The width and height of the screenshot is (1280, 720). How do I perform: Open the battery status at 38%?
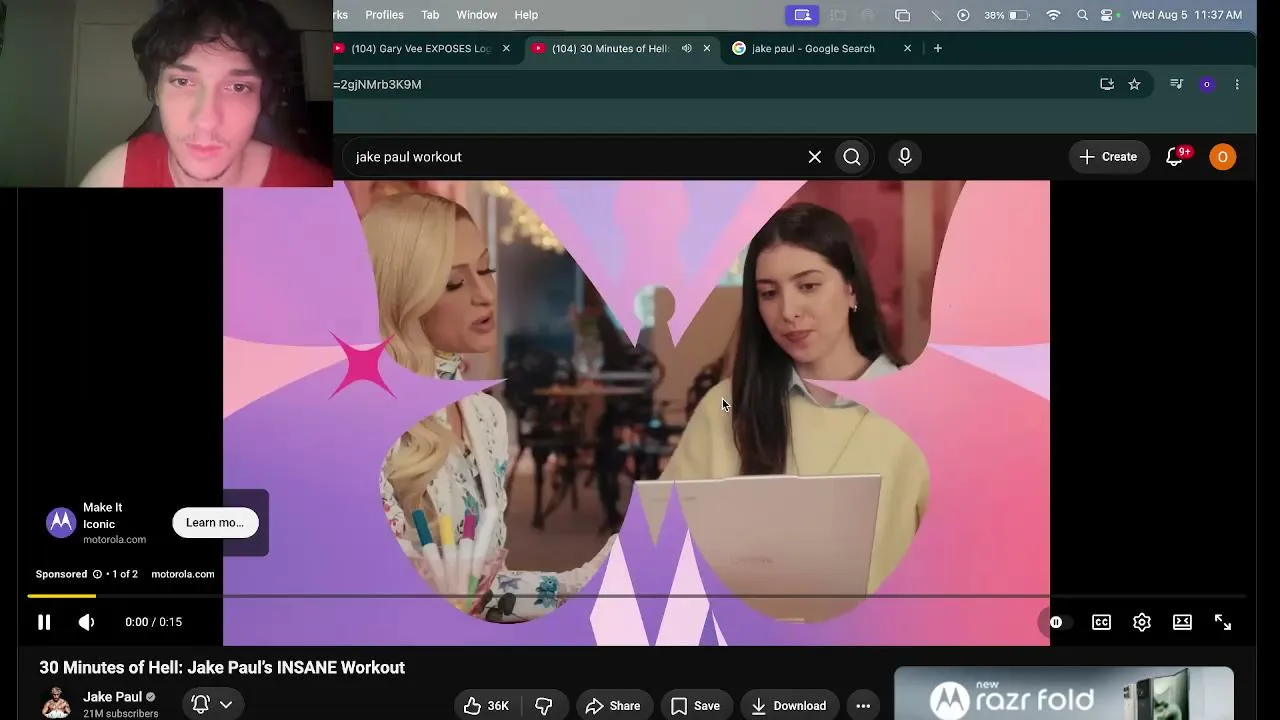click(1007, 15)
